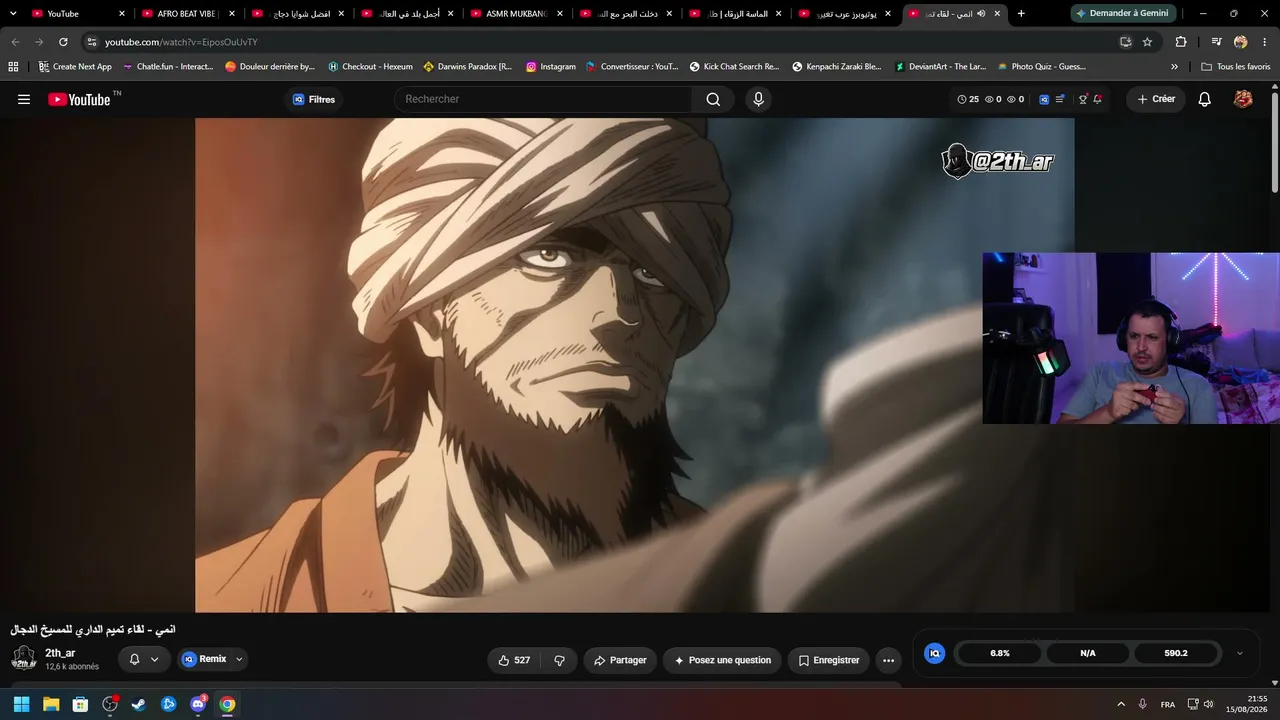Open the tab search dropdown
1280x720 pixels.
click(x=13, y=14)
